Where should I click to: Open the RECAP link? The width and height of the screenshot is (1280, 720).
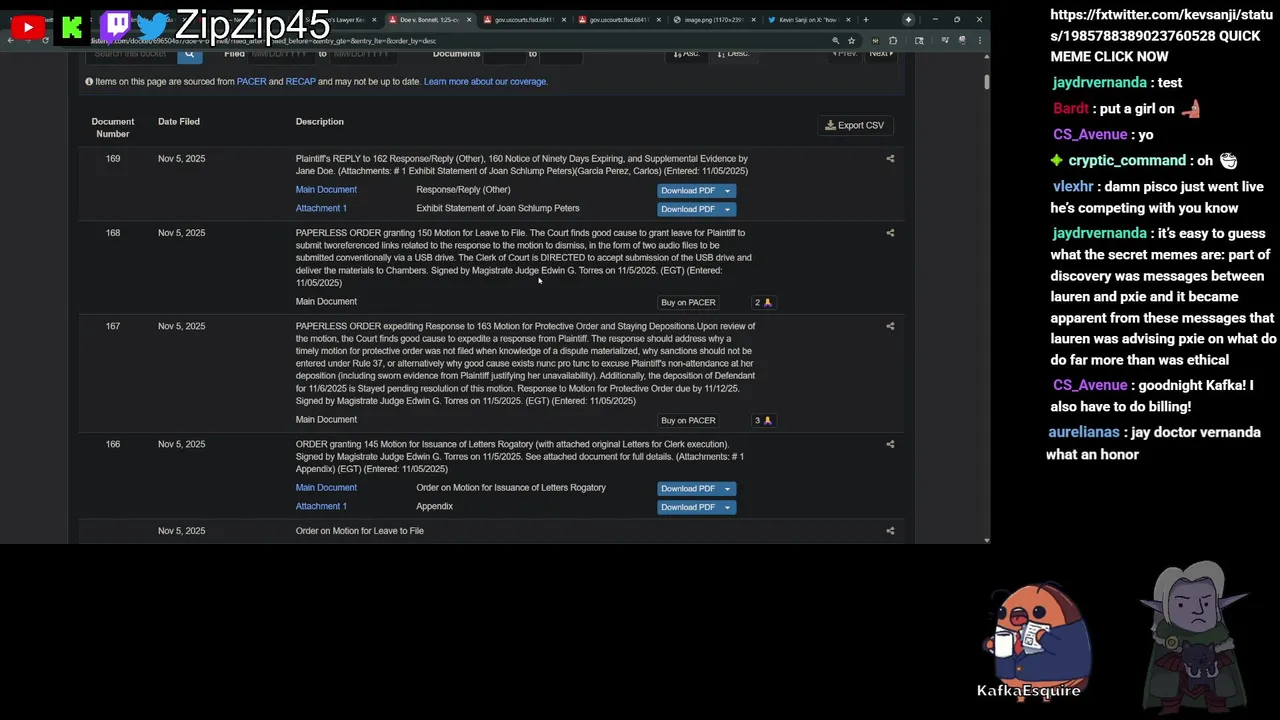300,81
